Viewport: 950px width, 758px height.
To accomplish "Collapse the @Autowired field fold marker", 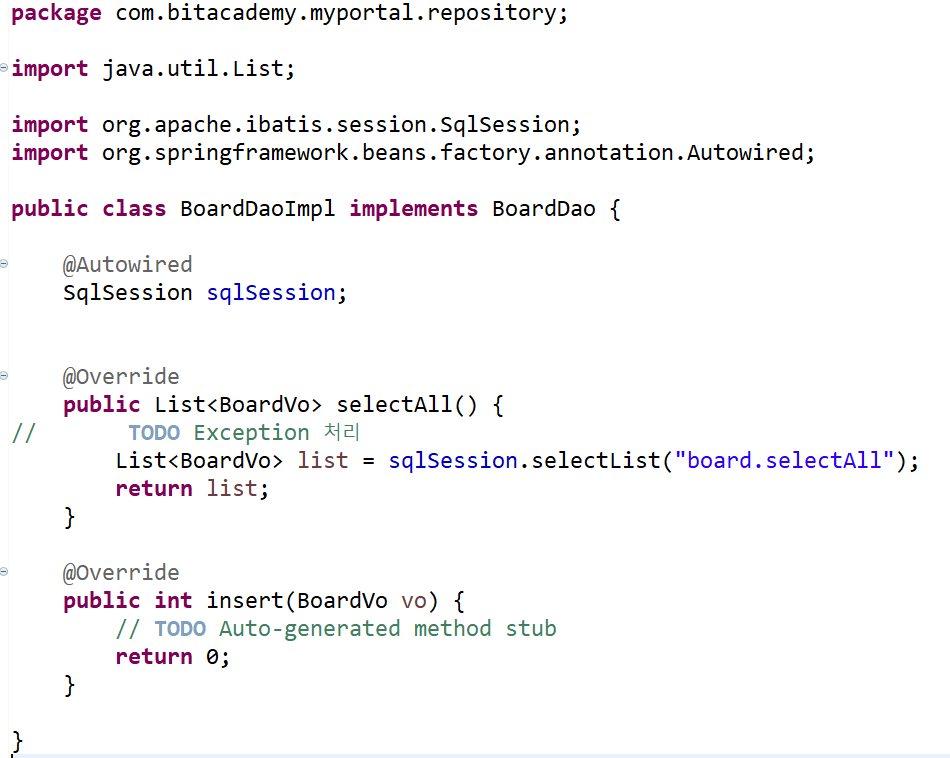I will click(4, 264).
